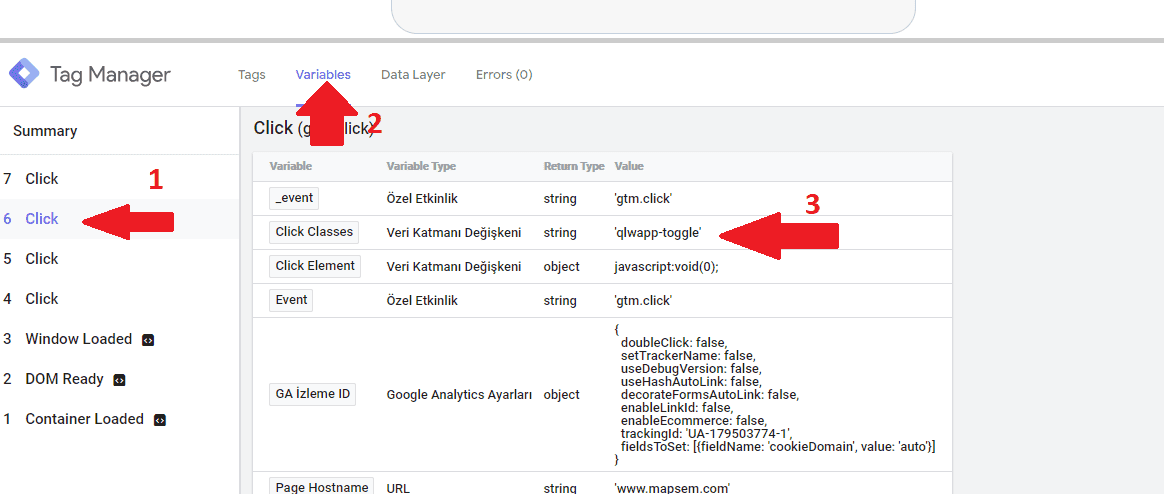Choose event 5 Click in the list
1164x494 pixels.
pyautogui.click(x=42, y=259)
